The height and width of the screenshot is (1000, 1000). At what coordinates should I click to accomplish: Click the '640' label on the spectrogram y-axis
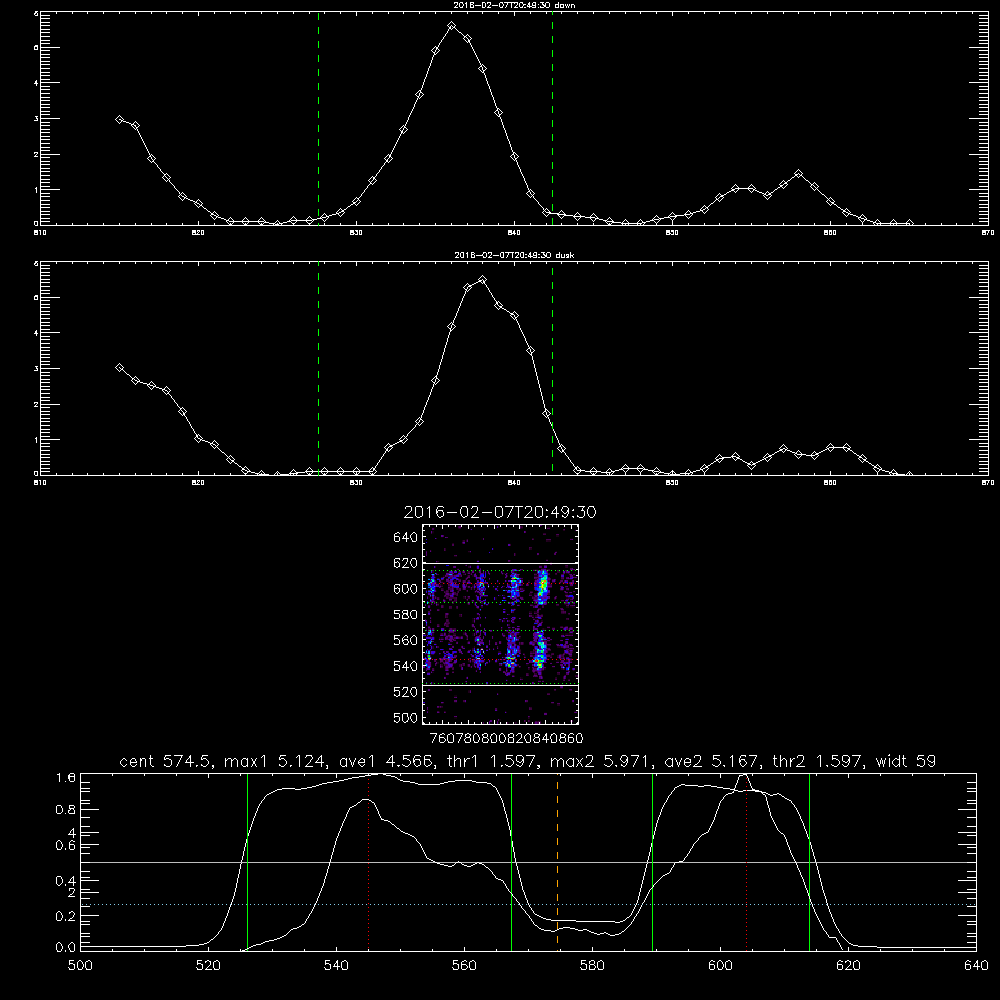click(406, 537)
